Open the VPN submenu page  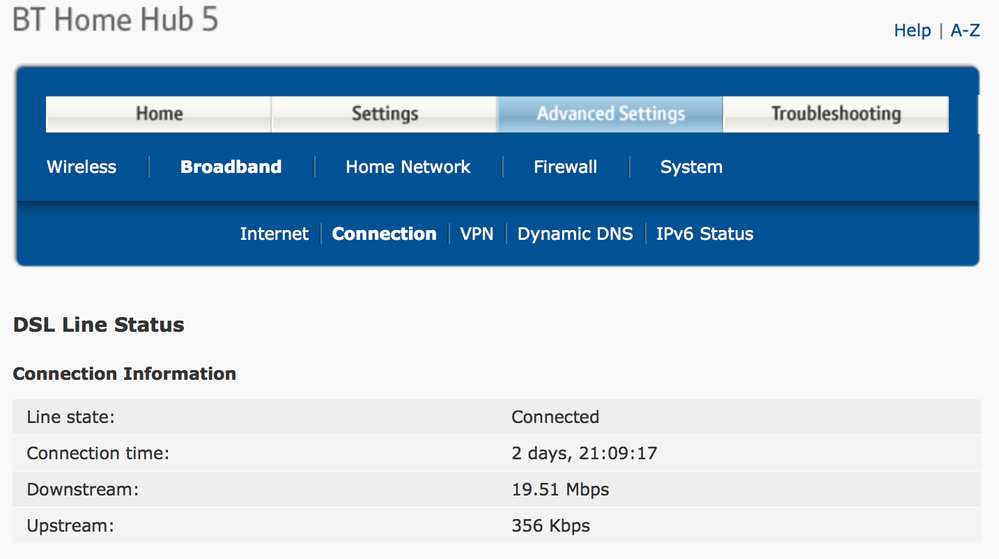[x=477, y=234]
